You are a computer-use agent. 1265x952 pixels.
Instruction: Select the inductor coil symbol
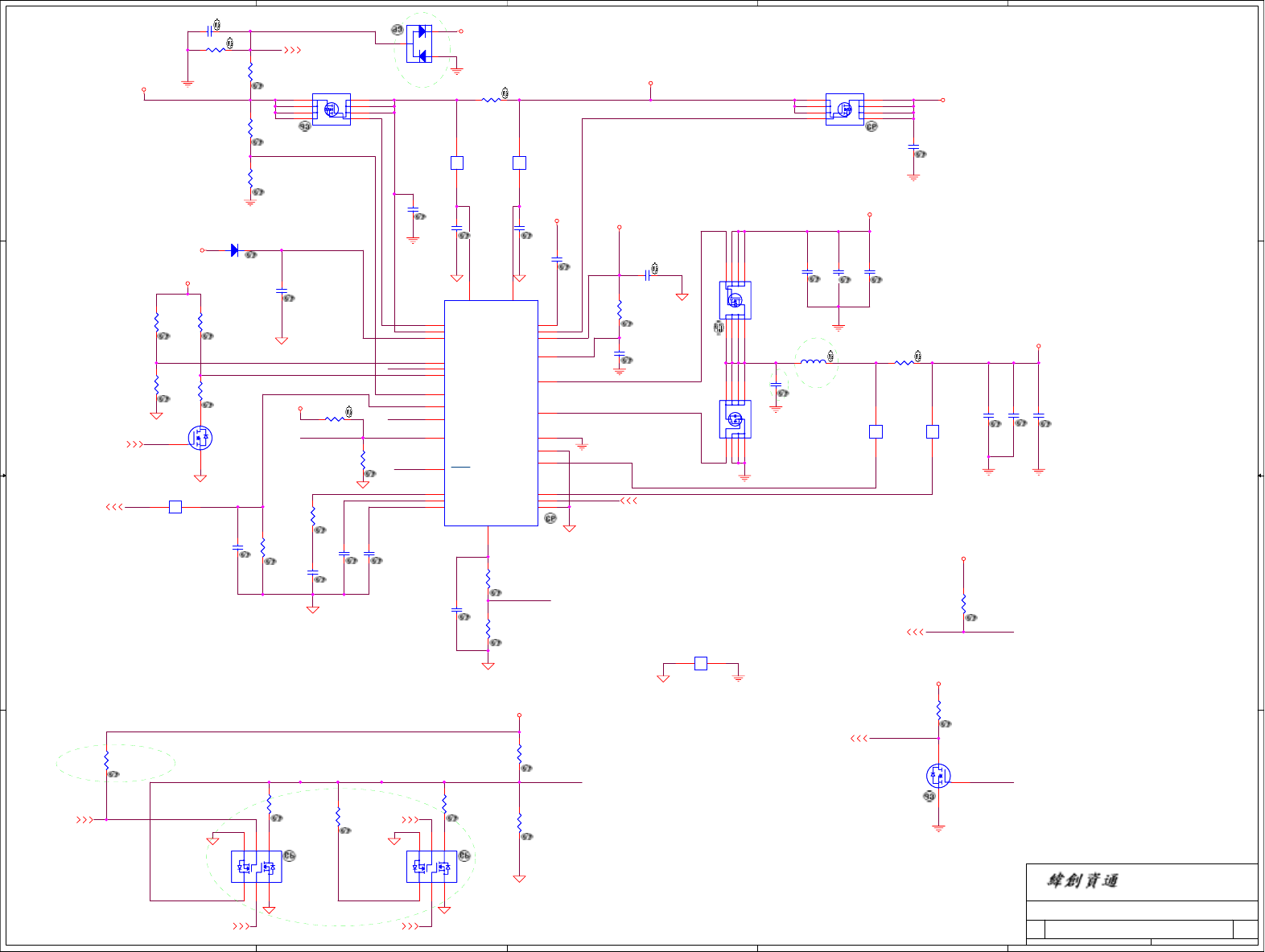(x=813, y=361)
